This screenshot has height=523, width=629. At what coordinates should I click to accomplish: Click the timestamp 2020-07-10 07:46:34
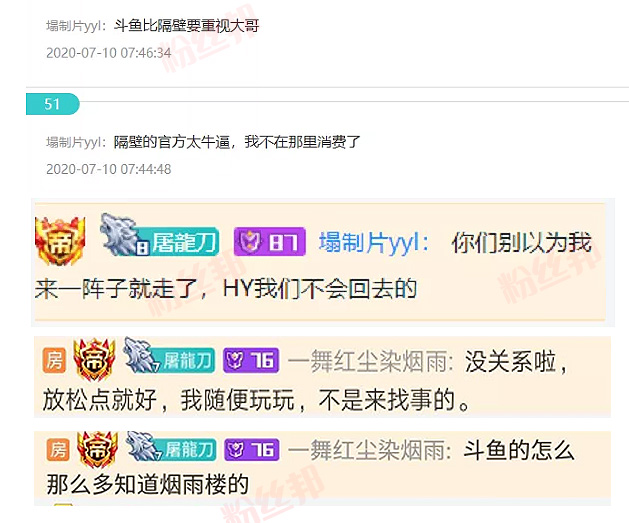coord(109,53)
